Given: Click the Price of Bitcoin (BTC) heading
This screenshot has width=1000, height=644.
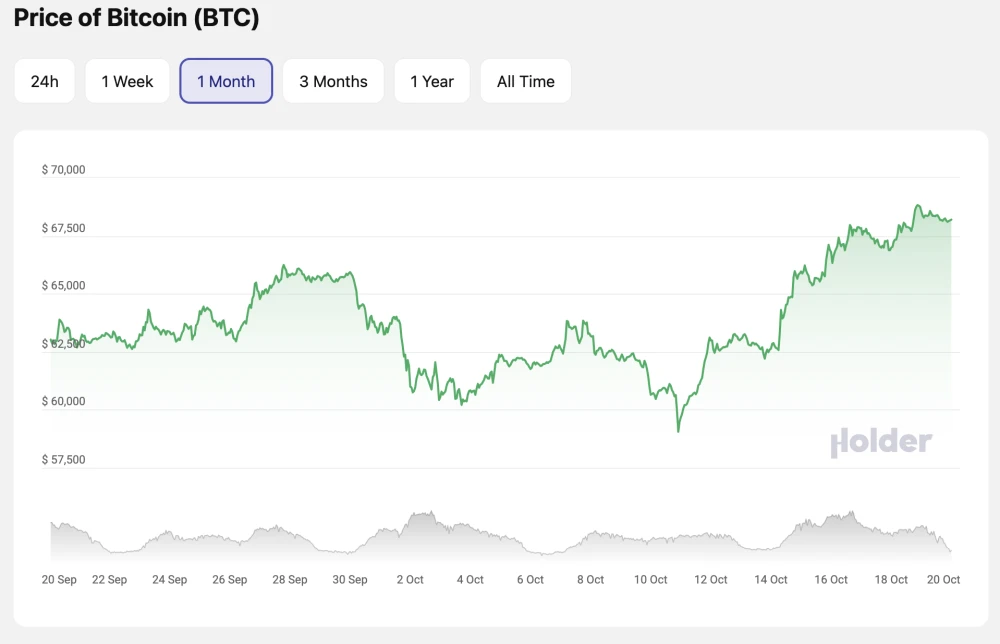Looking at the screenshot, I should pyautogui.click(x=136, y=18).
